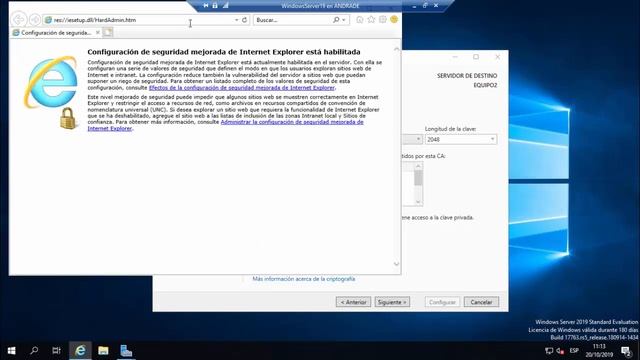Go back with Internet Explorer's back arrow

[x=19, y=20]
